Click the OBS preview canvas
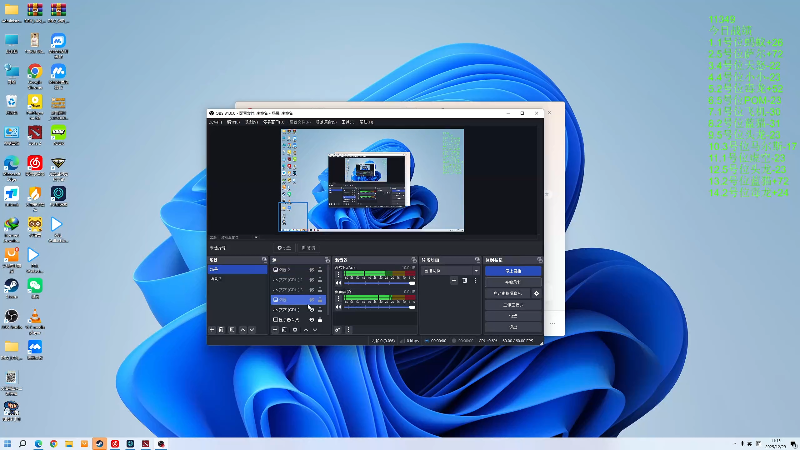Viewport: 800px width, 450px height. 372,180
